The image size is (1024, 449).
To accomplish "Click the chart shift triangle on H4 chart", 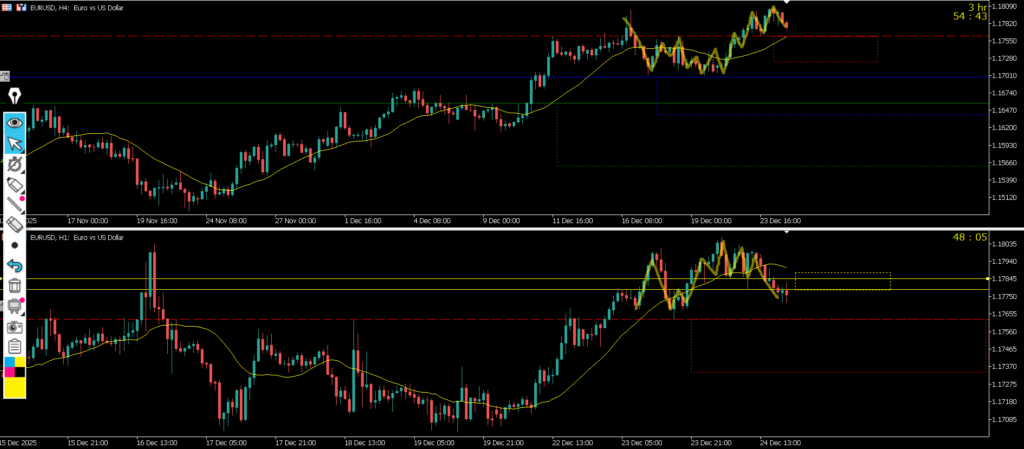I will coord(787,4).
